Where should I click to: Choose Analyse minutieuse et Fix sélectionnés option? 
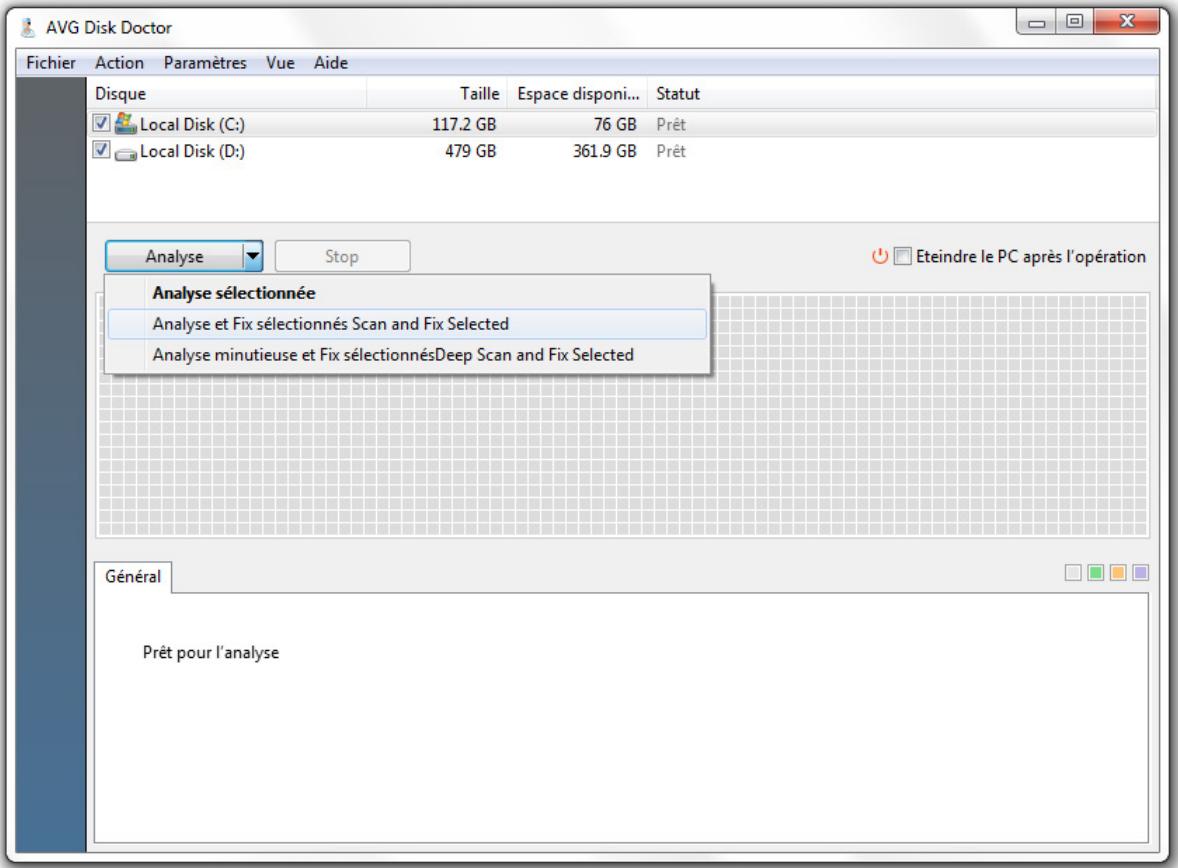click(406, 355)
